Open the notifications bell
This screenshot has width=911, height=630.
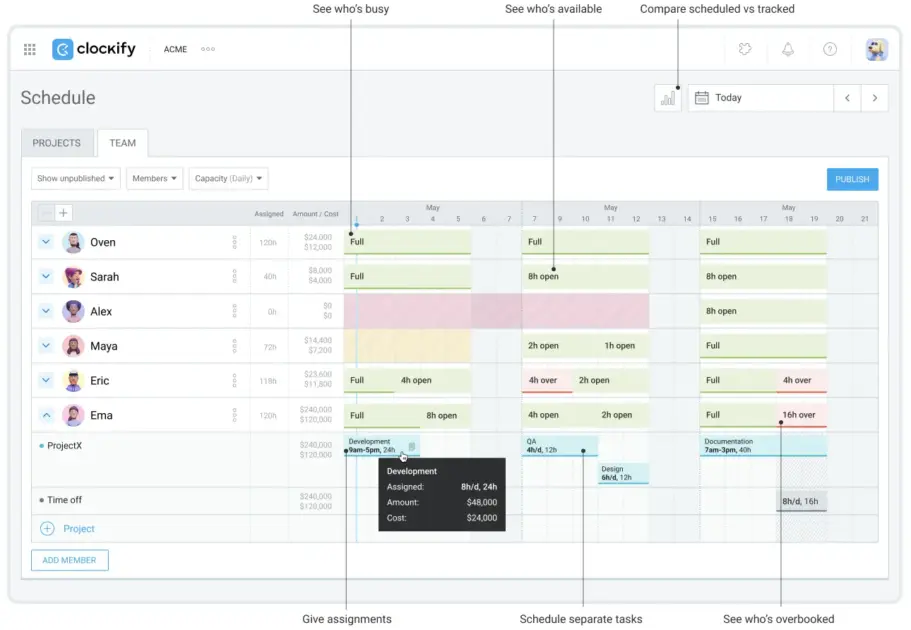(788, 49)
